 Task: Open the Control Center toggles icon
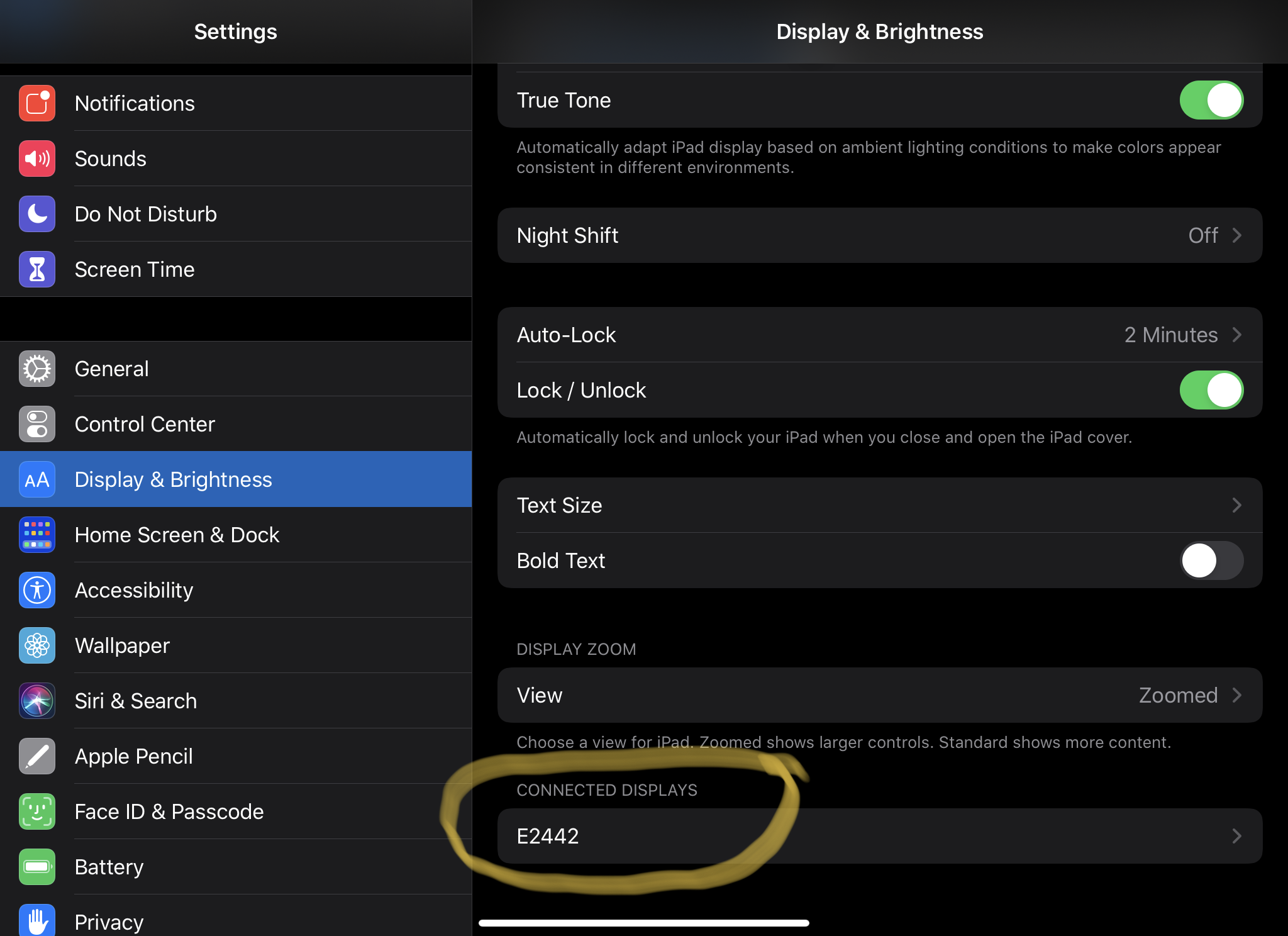click(37, 424)
